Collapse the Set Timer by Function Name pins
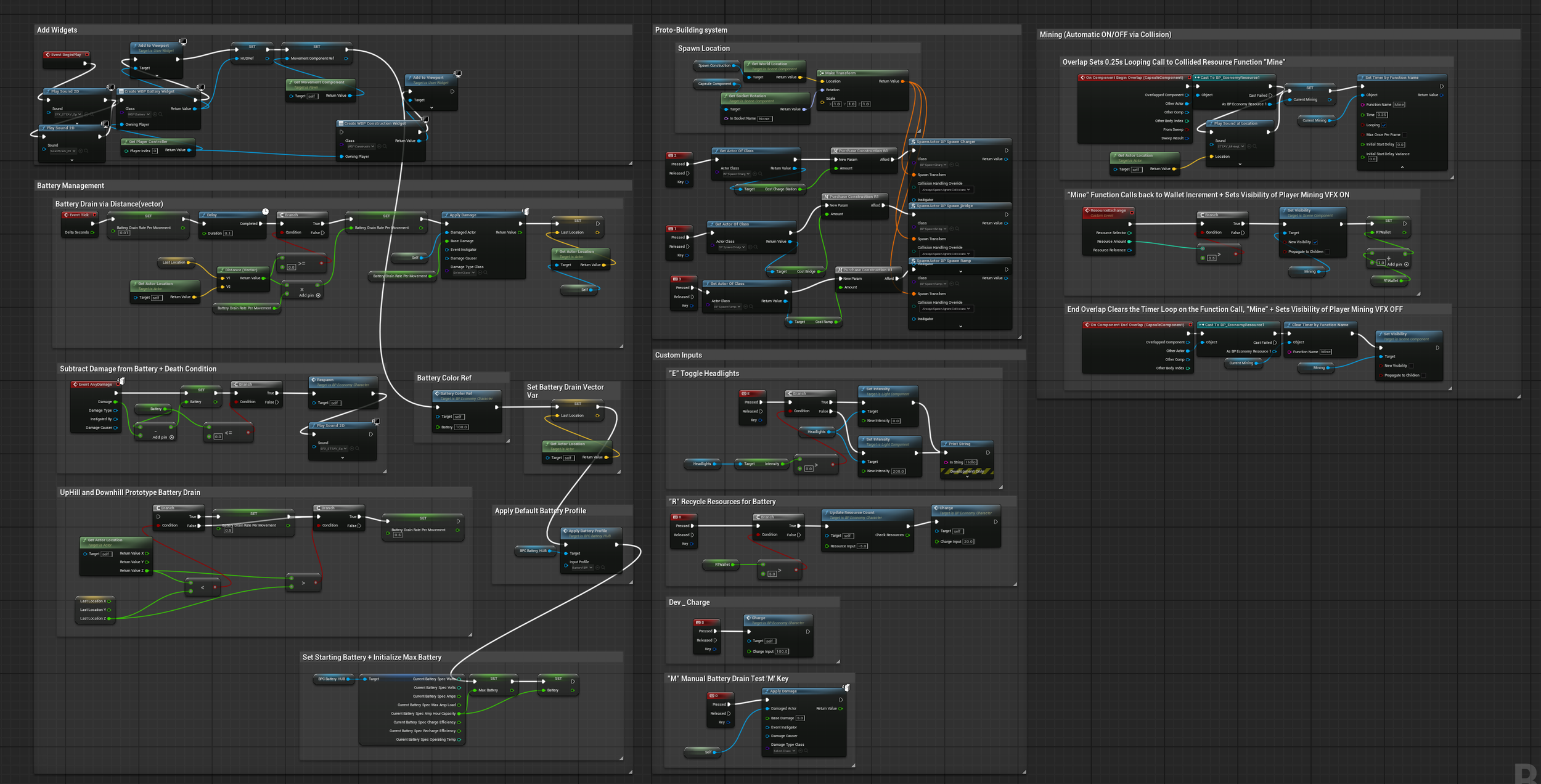The image size is (1541, 784). (1402, 167)
